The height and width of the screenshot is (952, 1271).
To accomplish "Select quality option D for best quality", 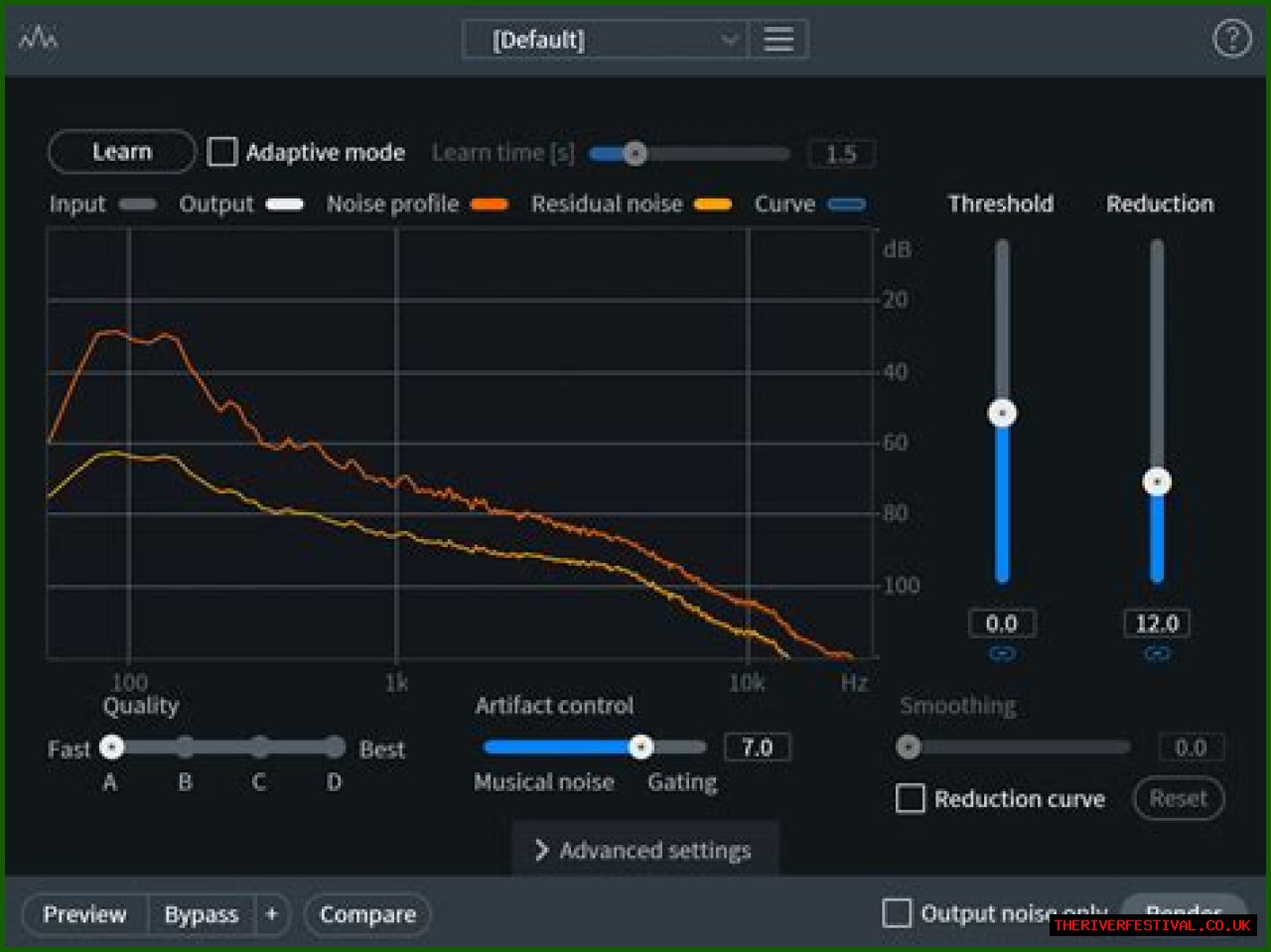I will tap(335, 748).
